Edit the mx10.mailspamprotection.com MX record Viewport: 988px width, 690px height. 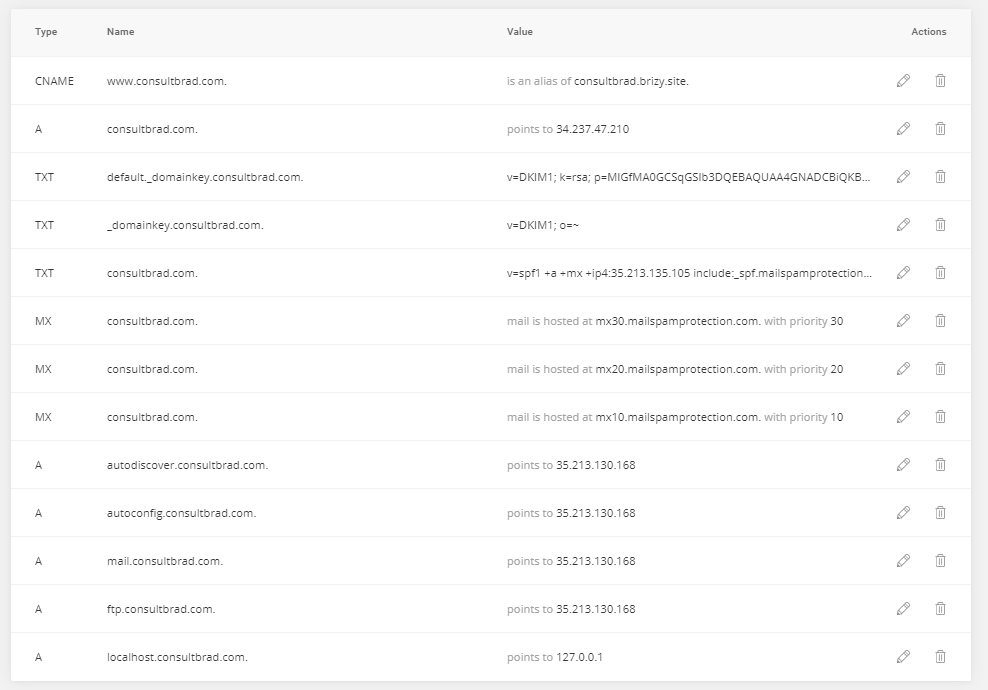(x=903, y=417)
